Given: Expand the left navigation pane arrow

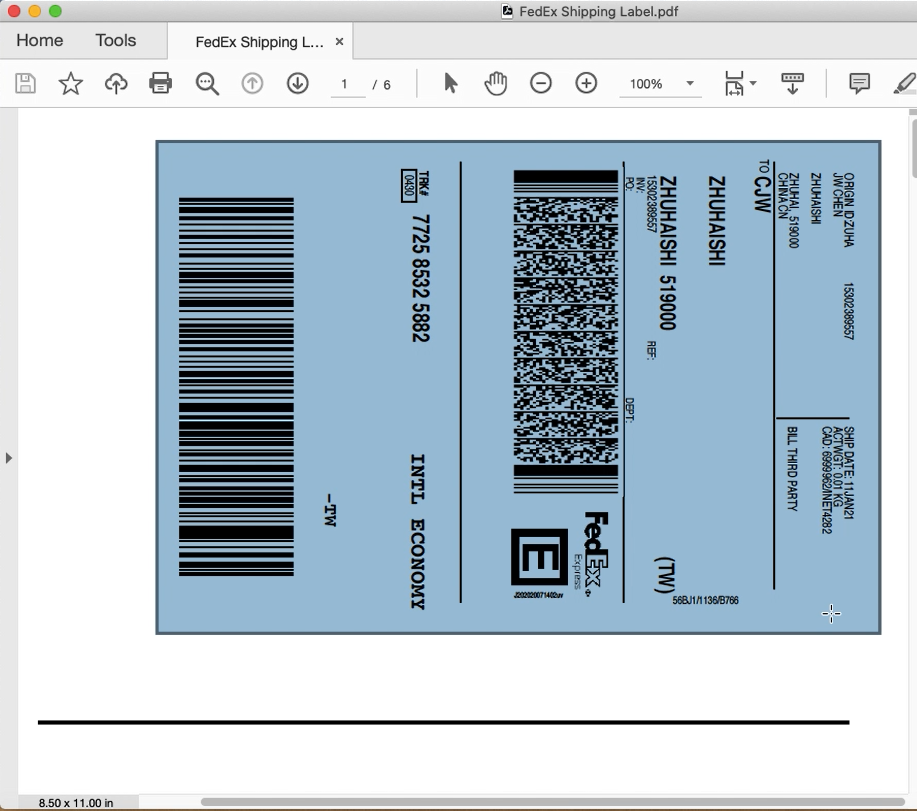Looking at the screenshot, I should click(x=8, y=458).
